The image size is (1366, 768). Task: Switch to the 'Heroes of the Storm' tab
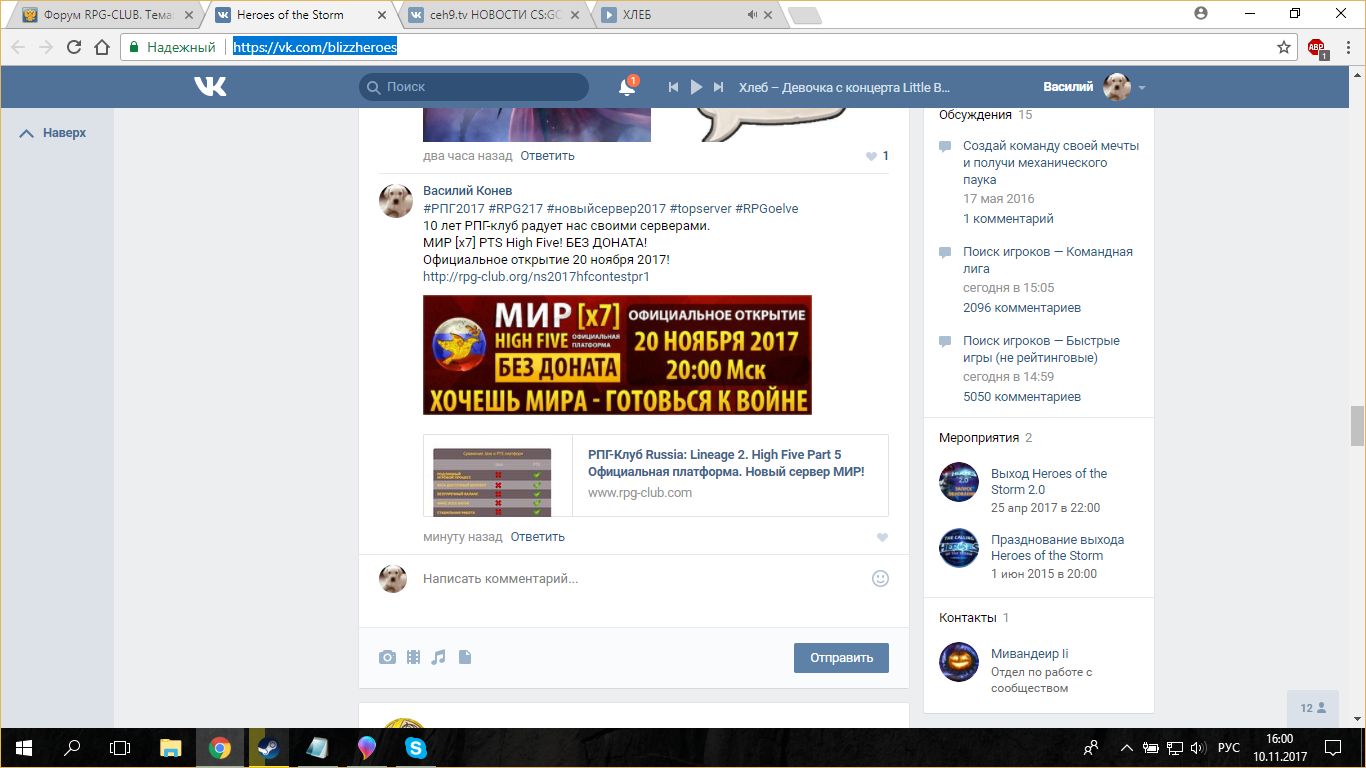pyautogui.click(x=300, y=15)
